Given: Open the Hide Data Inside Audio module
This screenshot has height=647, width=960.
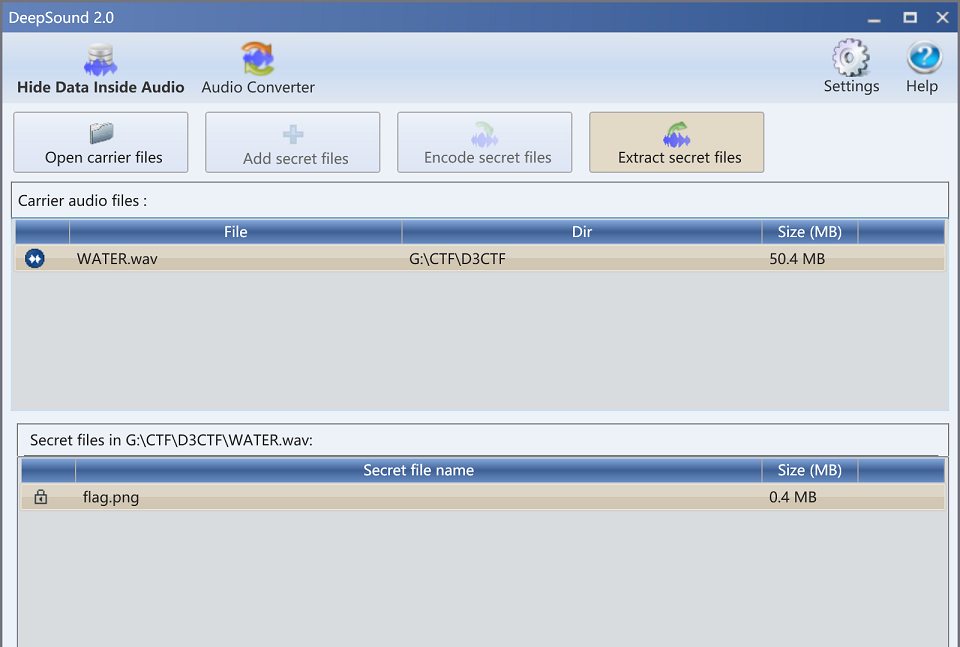Looking at the screenshot, I should coord(100,68).
